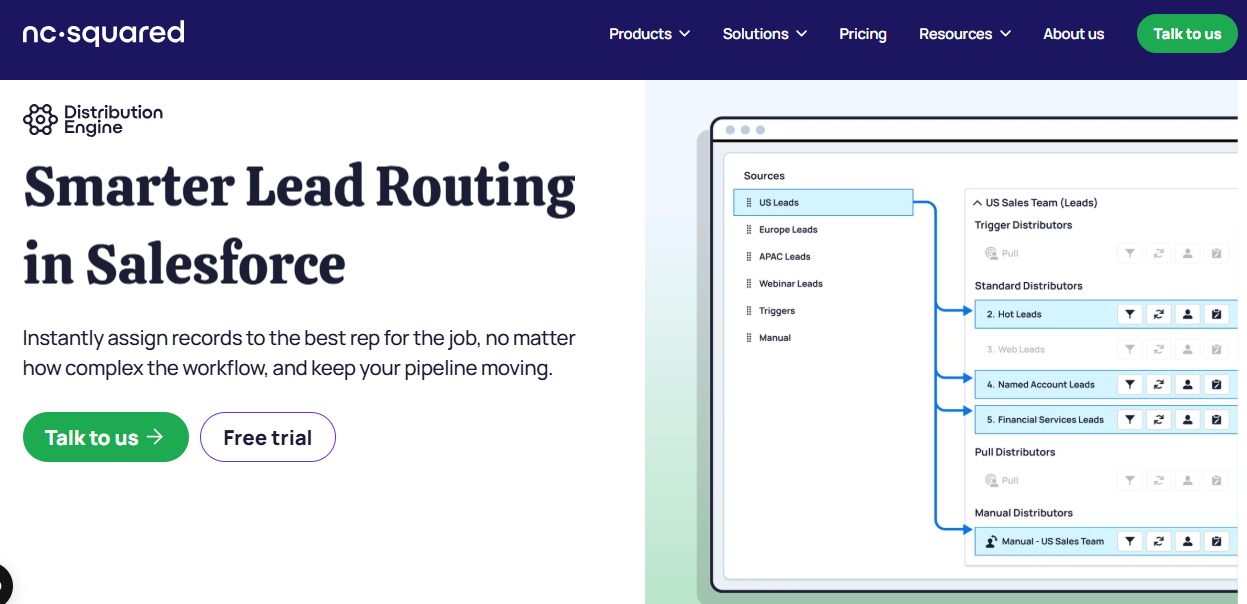Click the sync icon for Named Account Leads
Image resolution: width=1247 pixels, height=604 pixels.
(x=1159, y=384)
